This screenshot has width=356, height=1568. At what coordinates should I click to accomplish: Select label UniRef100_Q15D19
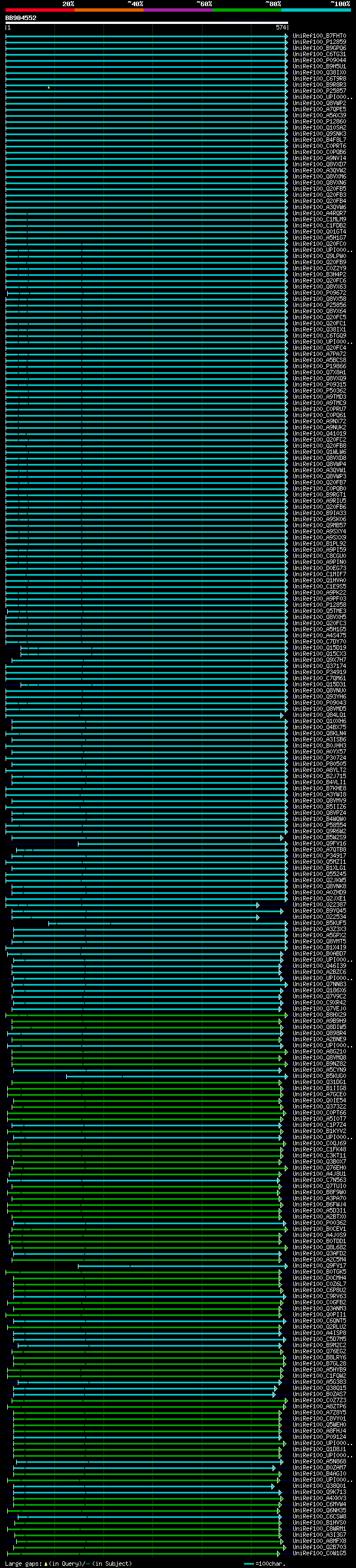click(x=319, y=647)
